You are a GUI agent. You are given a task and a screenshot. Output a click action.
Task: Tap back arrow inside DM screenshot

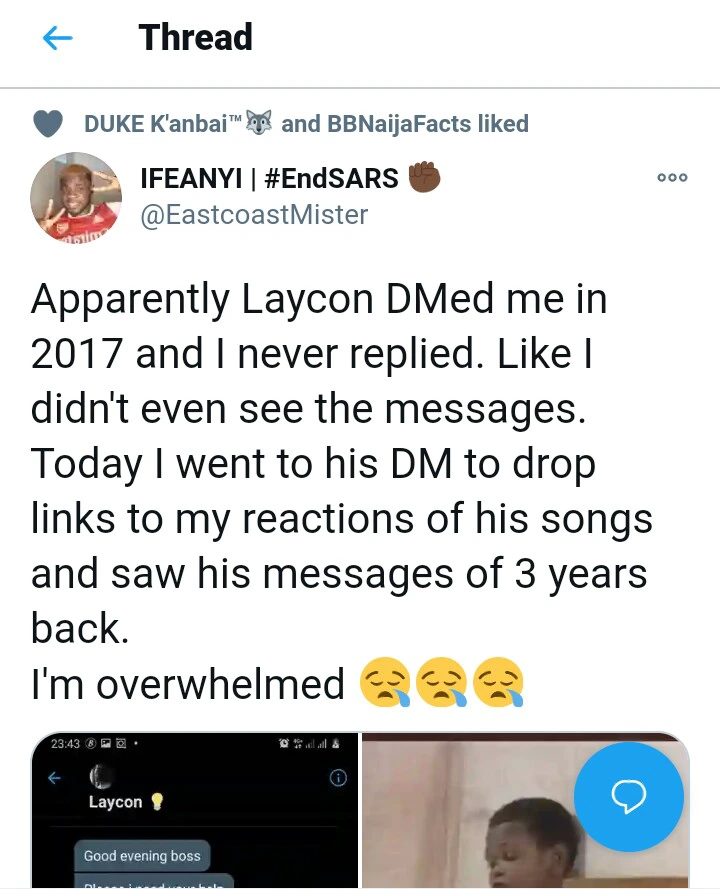pyautogui.click(x=55, y=777)
